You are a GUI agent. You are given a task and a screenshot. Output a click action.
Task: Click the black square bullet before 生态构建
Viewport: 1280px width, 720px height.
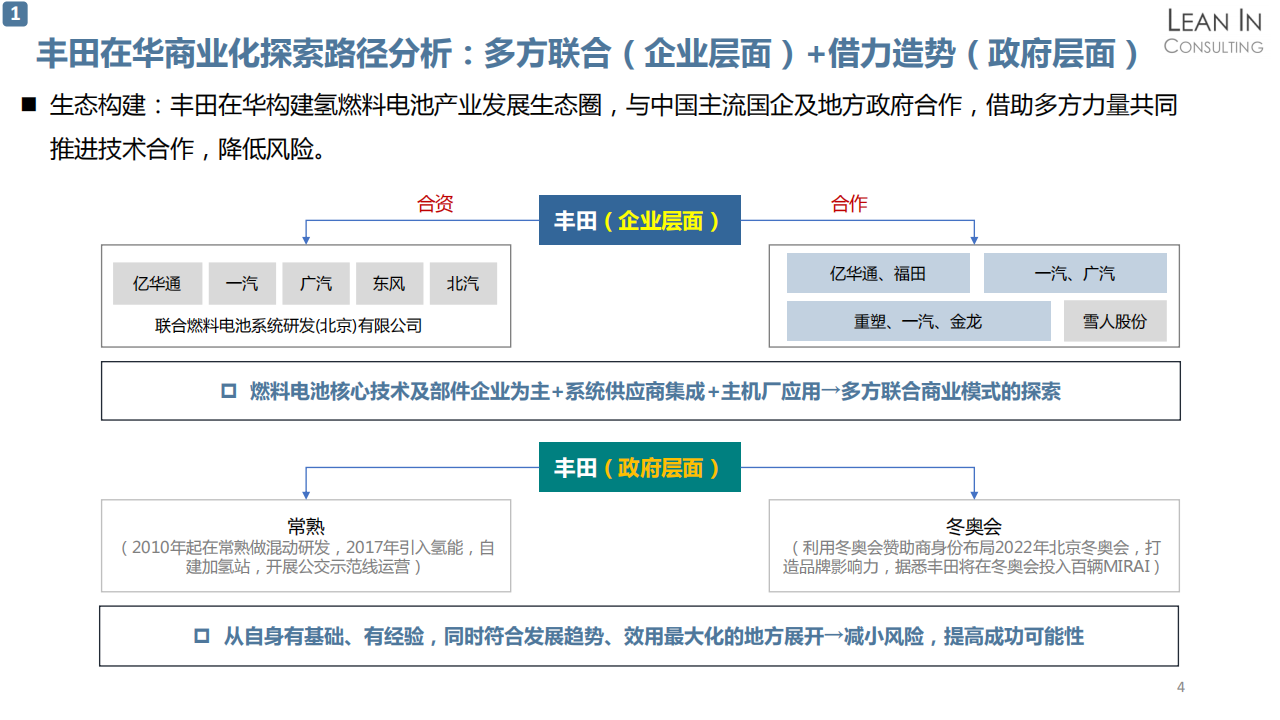click(x=28, y=105)
